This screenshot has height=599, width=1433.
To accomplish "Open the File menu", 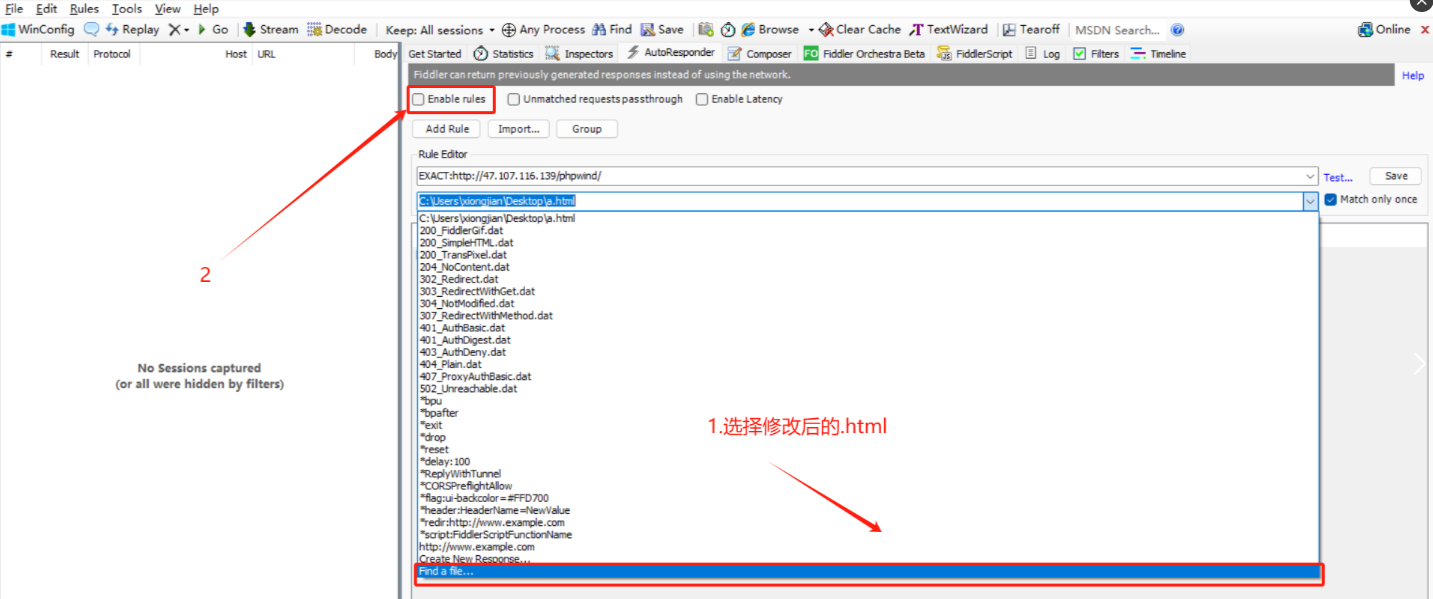I will pos(14,9).
